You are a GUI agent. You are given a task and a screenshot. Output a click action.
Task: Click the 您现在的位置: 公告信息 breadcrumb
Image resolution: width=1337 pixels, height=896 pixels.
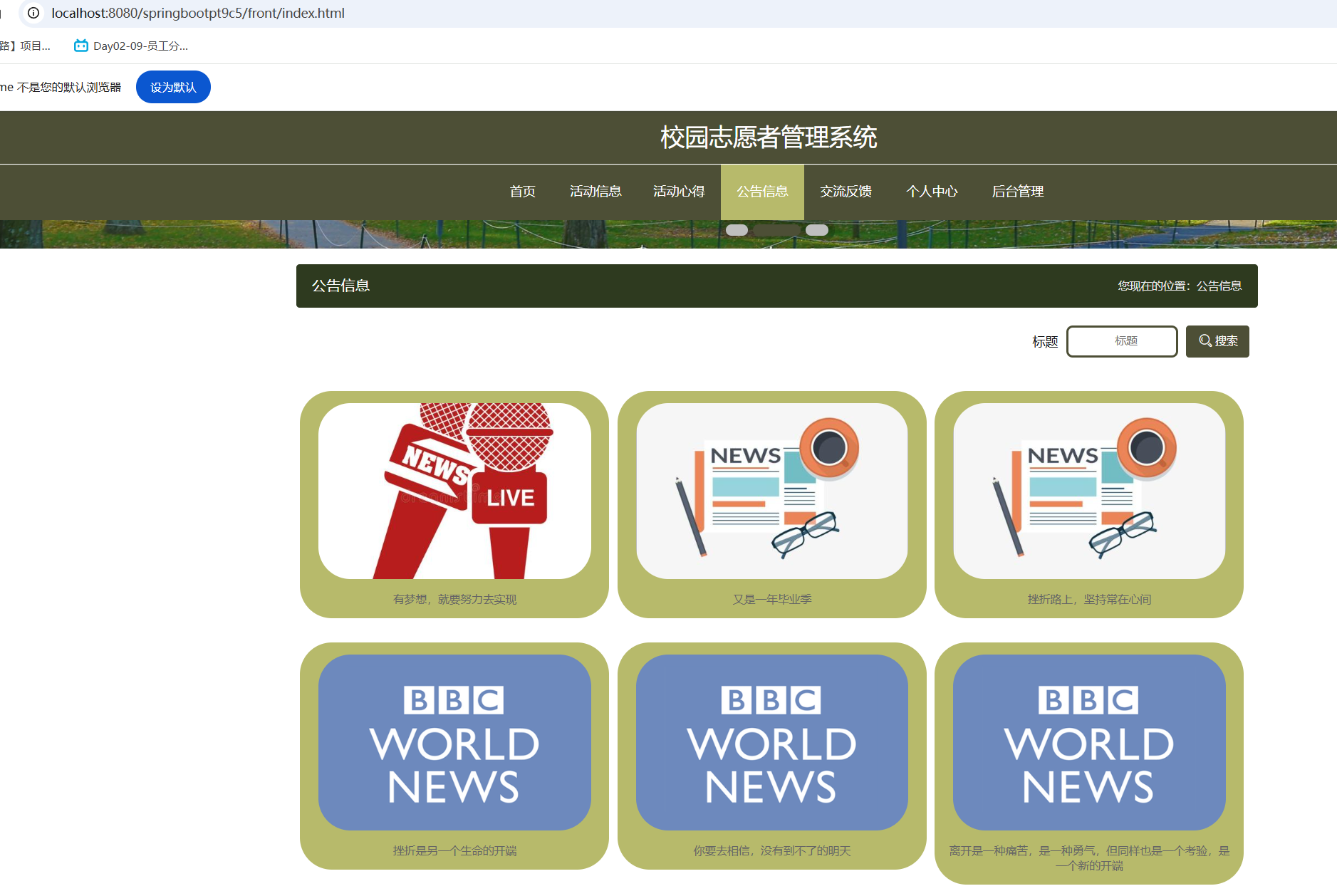(1180, 286)
